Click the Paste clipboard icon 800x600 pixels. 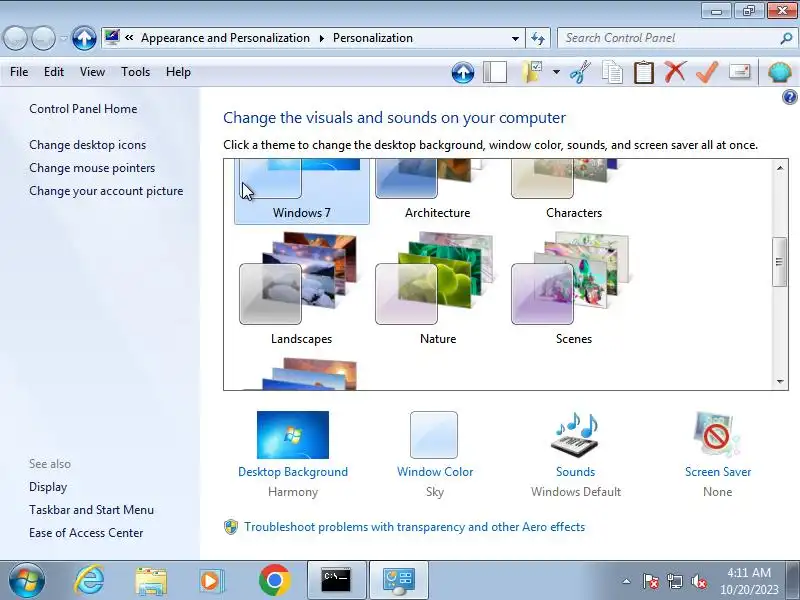[x=643, y=72]
